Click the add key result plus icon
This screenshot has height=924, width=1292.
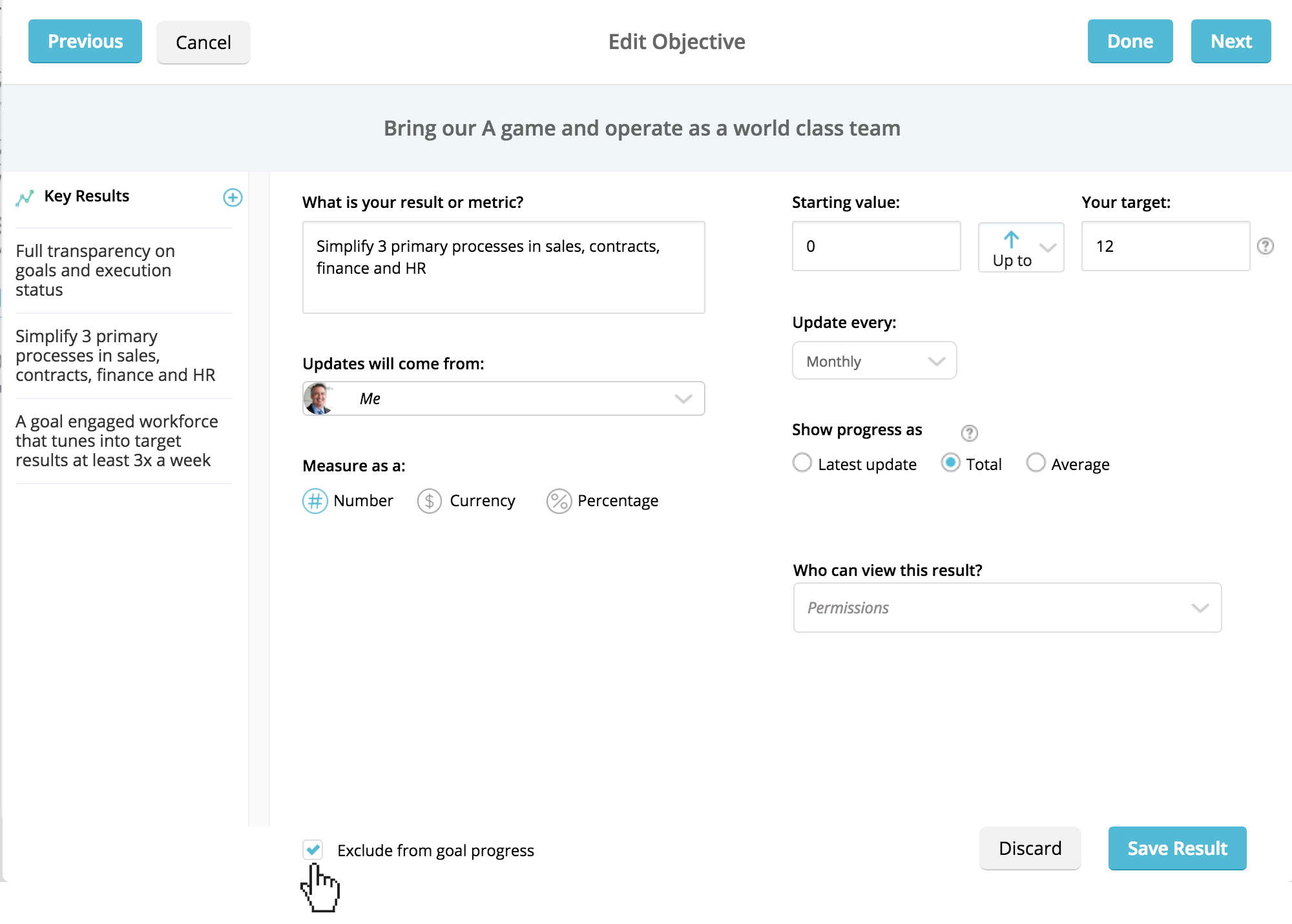(x=233, y=198)
